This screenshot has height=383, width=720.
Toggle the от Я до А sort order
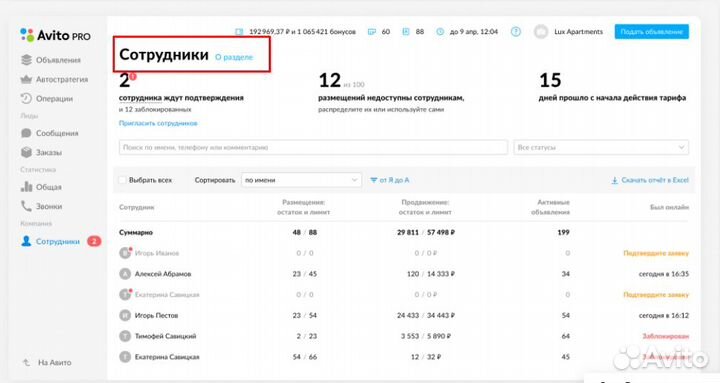tap(389, 180)
